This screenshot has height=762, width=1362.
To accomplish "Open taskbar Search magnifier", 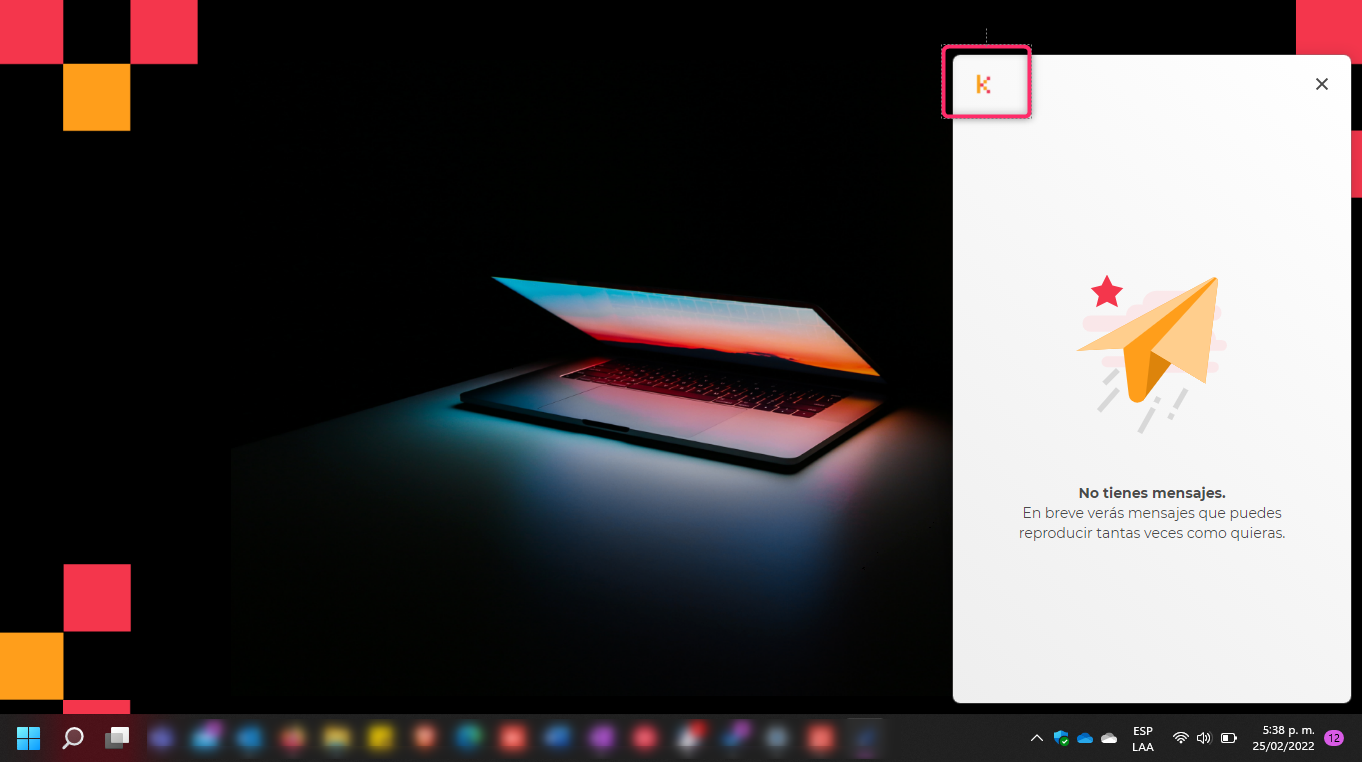I will pyautogui.click(x=73, y=738).
